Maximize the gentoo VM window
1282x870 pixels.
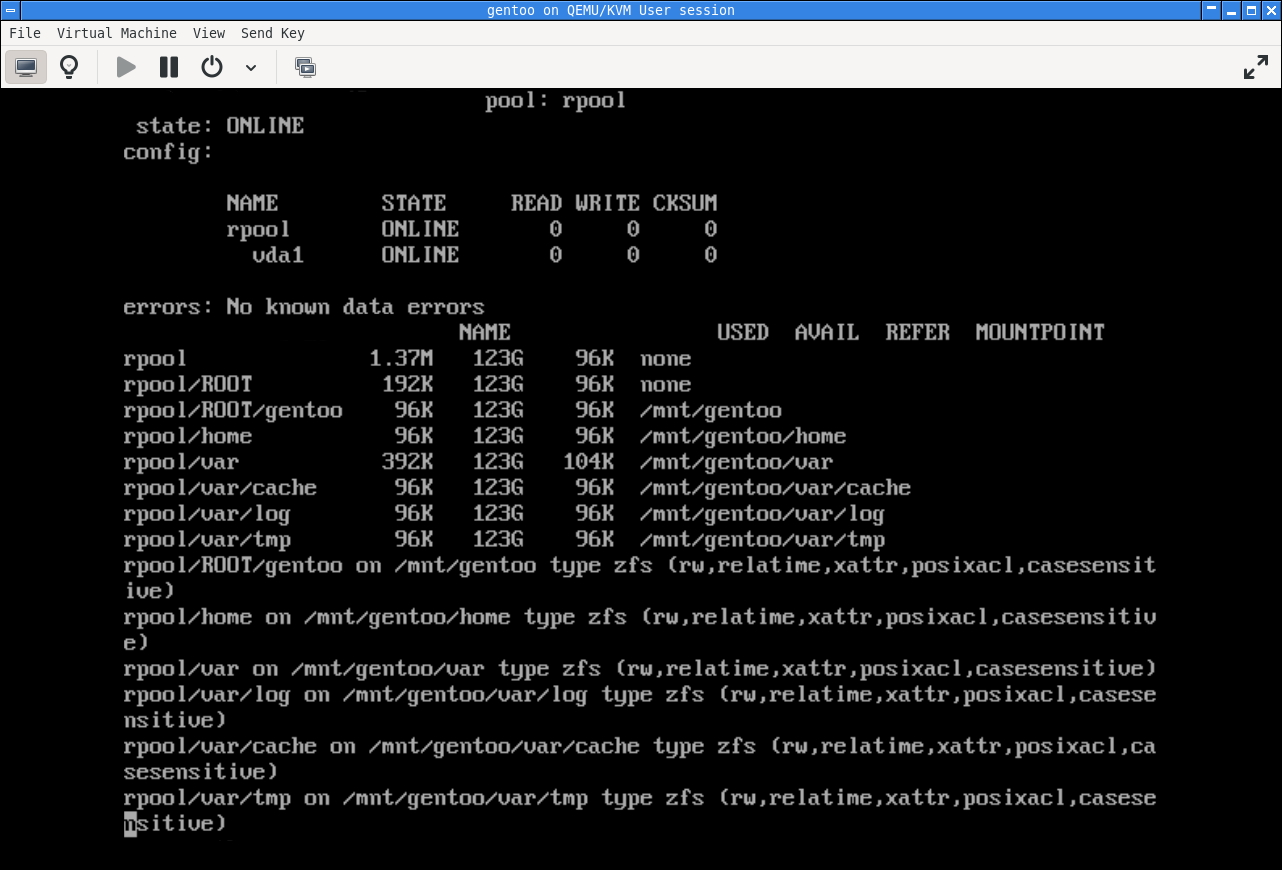pos(1251,10)
